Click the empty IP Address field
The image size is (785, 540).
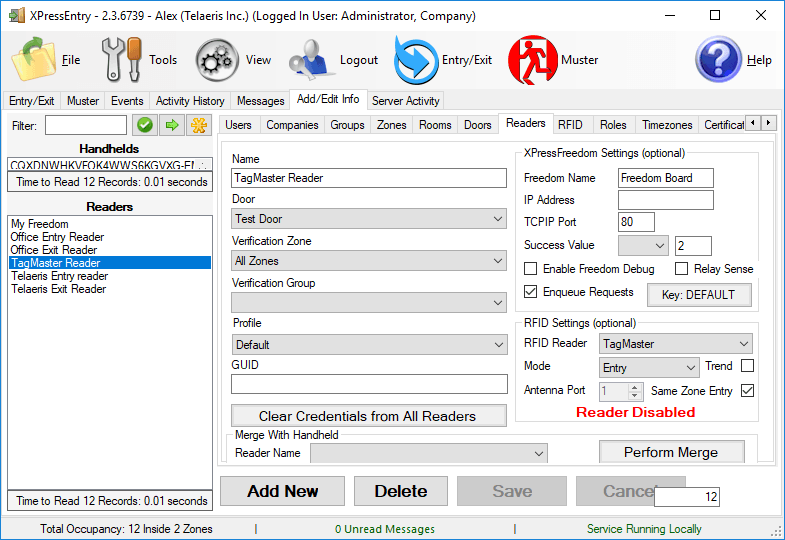(x=665, y=200)
